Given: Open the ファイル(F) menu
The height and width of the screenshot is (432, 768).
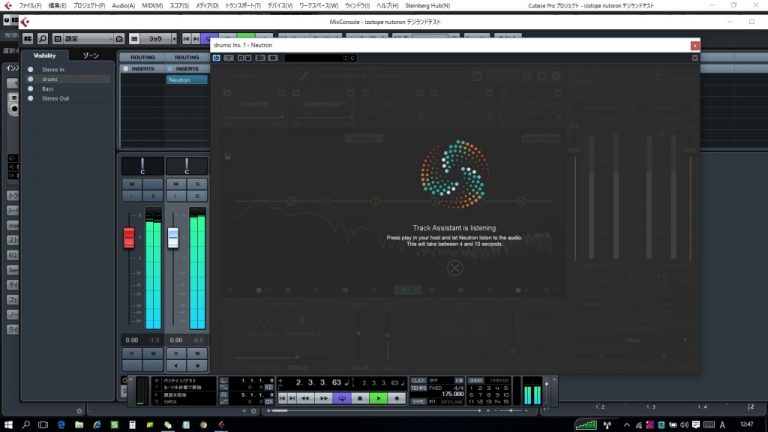Looking at the screenshot, I should 30,5.
